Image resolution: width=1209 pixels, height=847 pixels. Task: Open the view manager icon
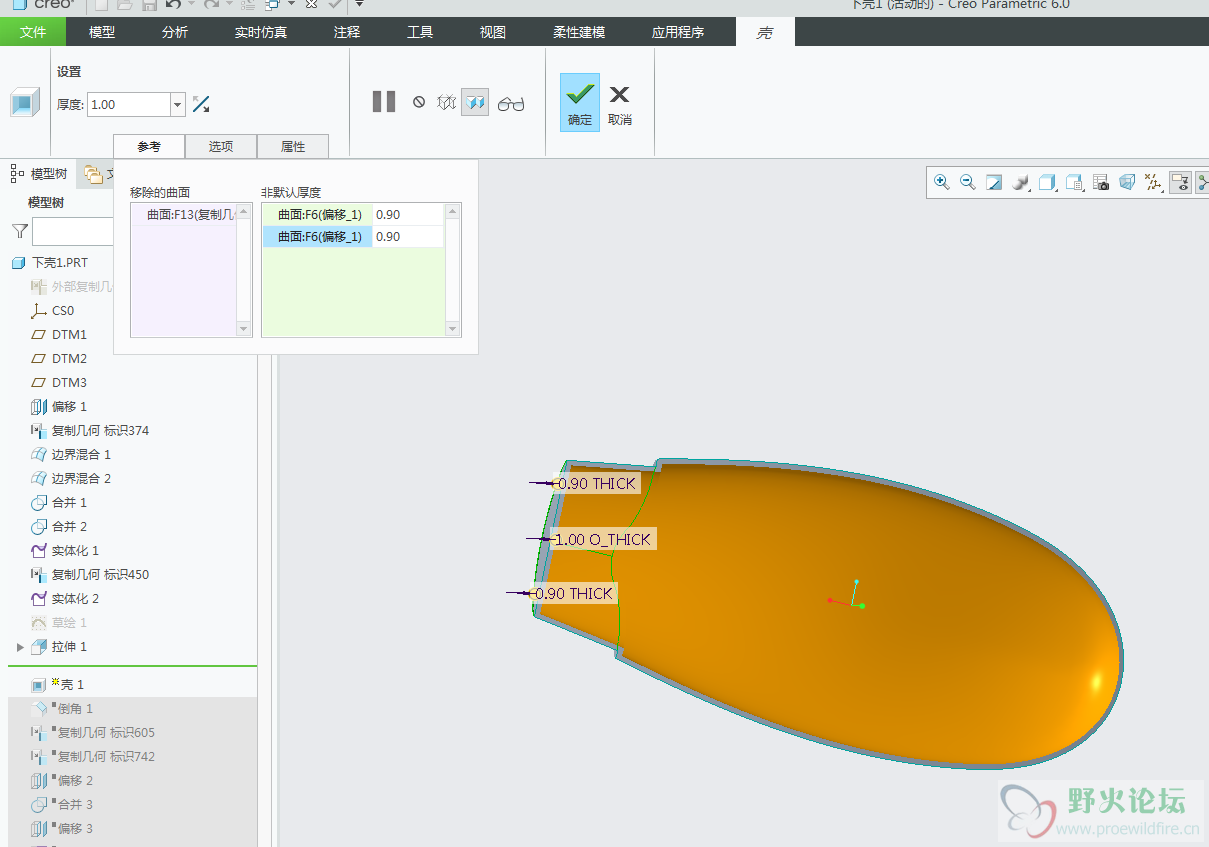click(1074, 182)
